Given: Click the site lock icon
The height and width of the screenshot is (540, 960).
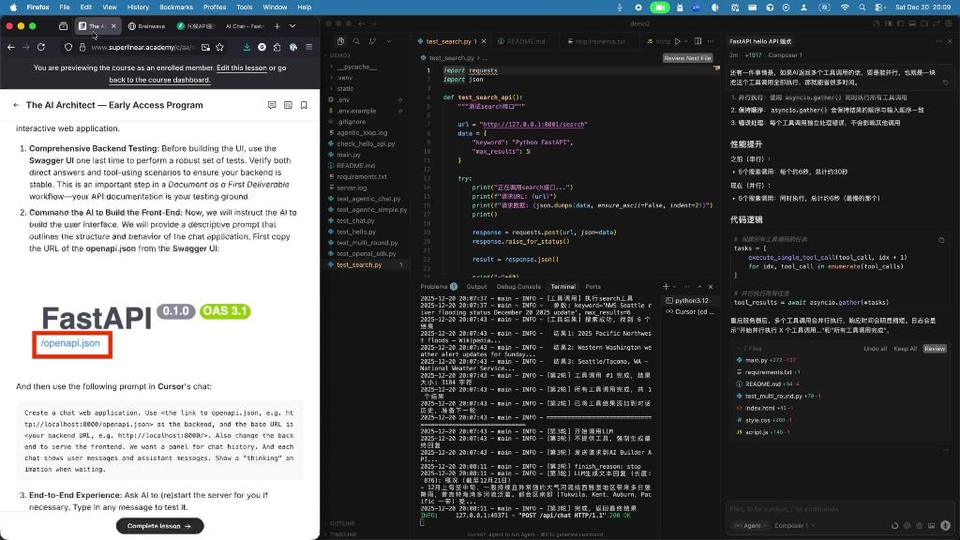Looking at the screenshot, I should point(82,47).
